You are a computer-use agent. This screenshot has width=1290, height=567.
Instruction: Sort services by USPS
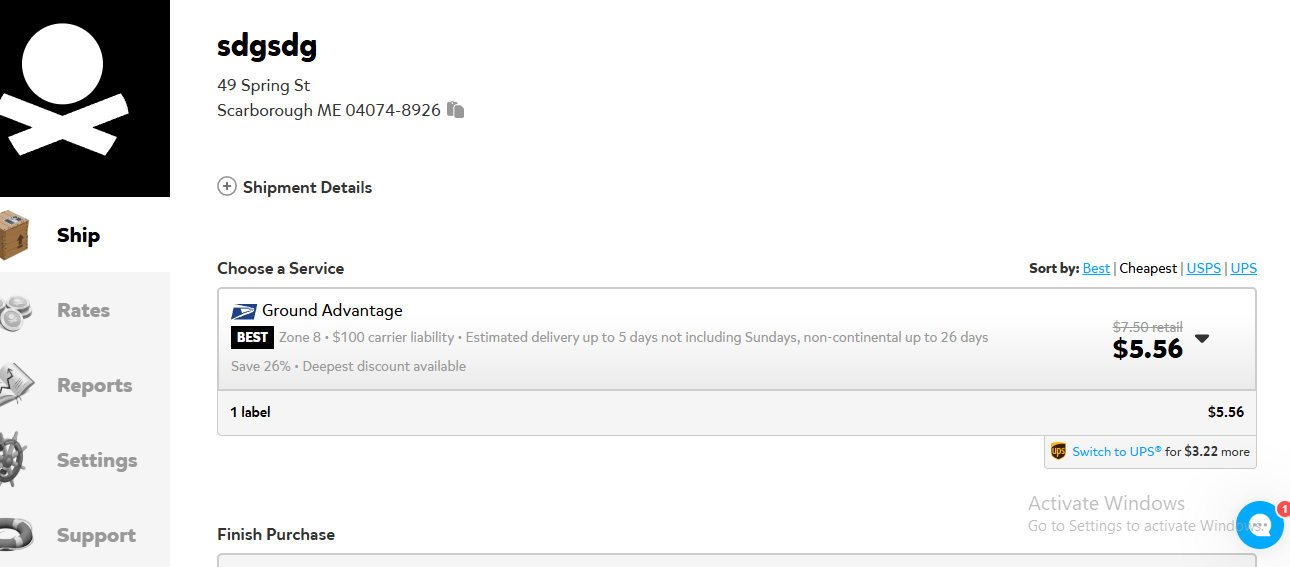(x=1203, y=268)
